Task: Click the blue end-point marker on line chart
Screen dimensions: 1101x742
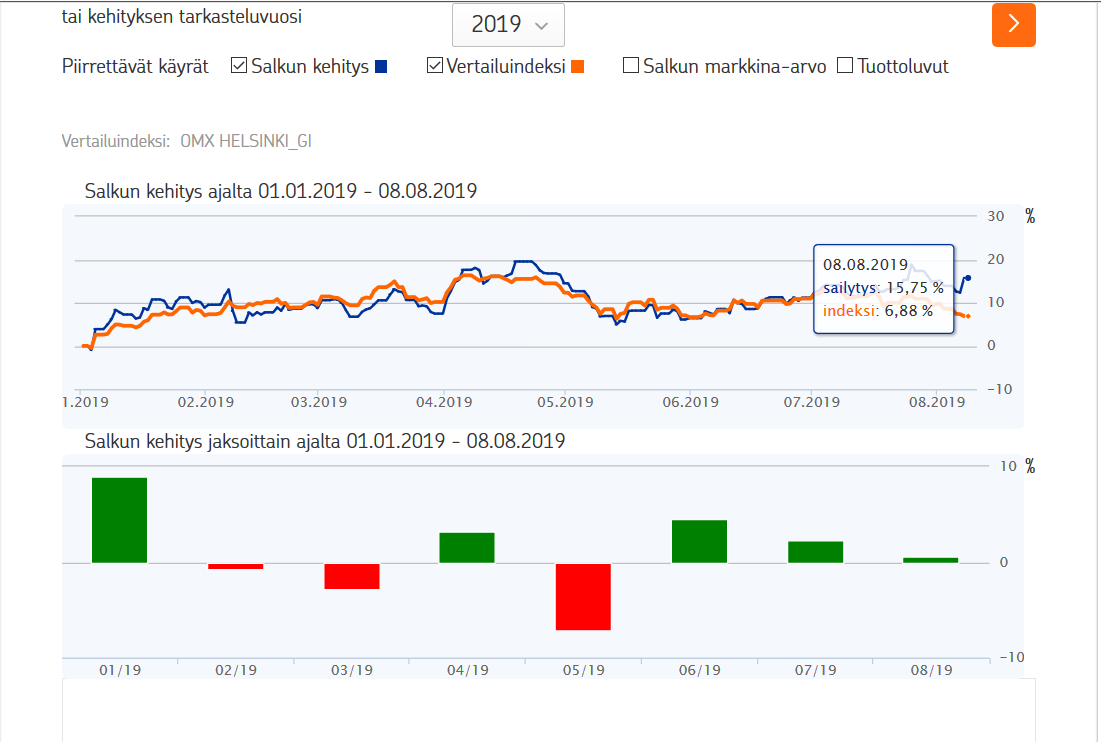Action: 968,278
